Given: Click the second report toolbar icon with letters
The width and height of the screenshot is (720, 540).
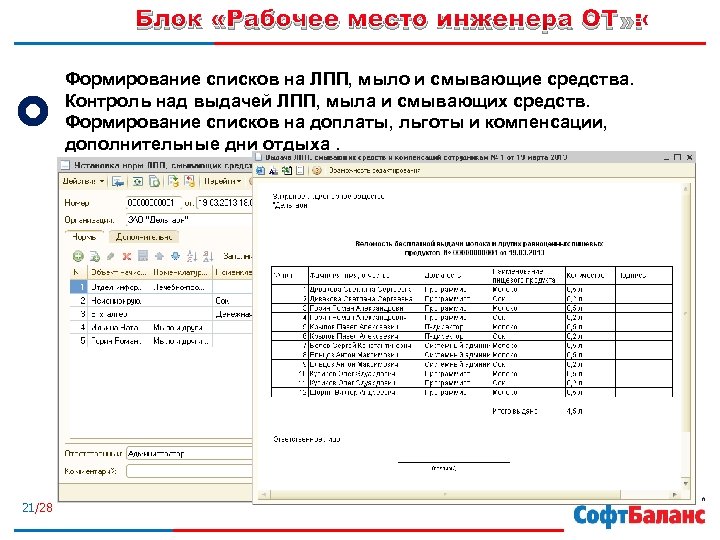Looking at the screenshot, I should coord(274,171).
